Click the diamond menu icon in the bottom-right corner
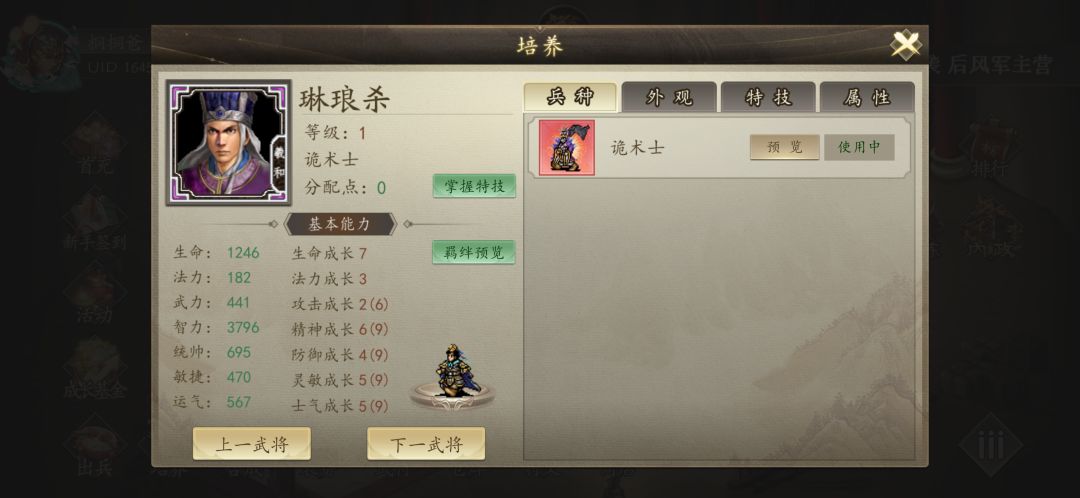This screenshot has width=1080, height=498. point(990,446)
